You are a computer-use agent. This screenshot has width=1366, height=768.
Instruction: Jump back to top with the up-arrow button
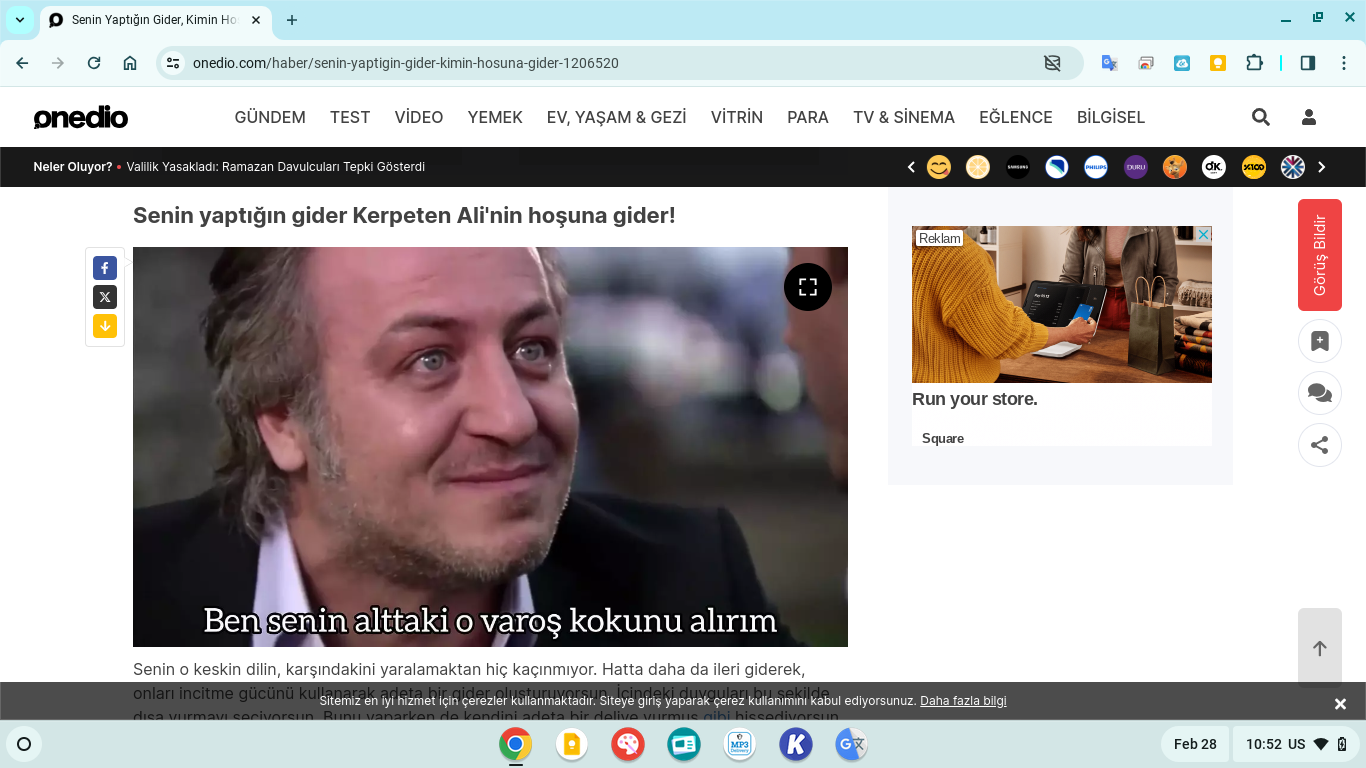[x=1320, y=648]
